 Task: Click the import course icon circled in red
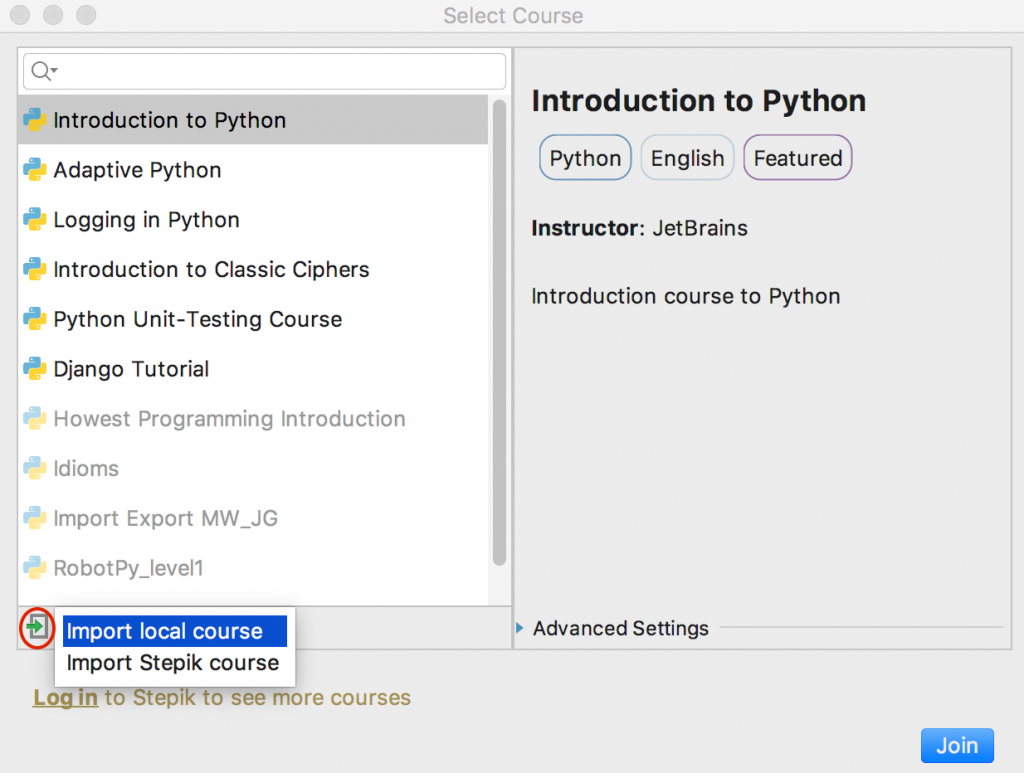[36, 628]
